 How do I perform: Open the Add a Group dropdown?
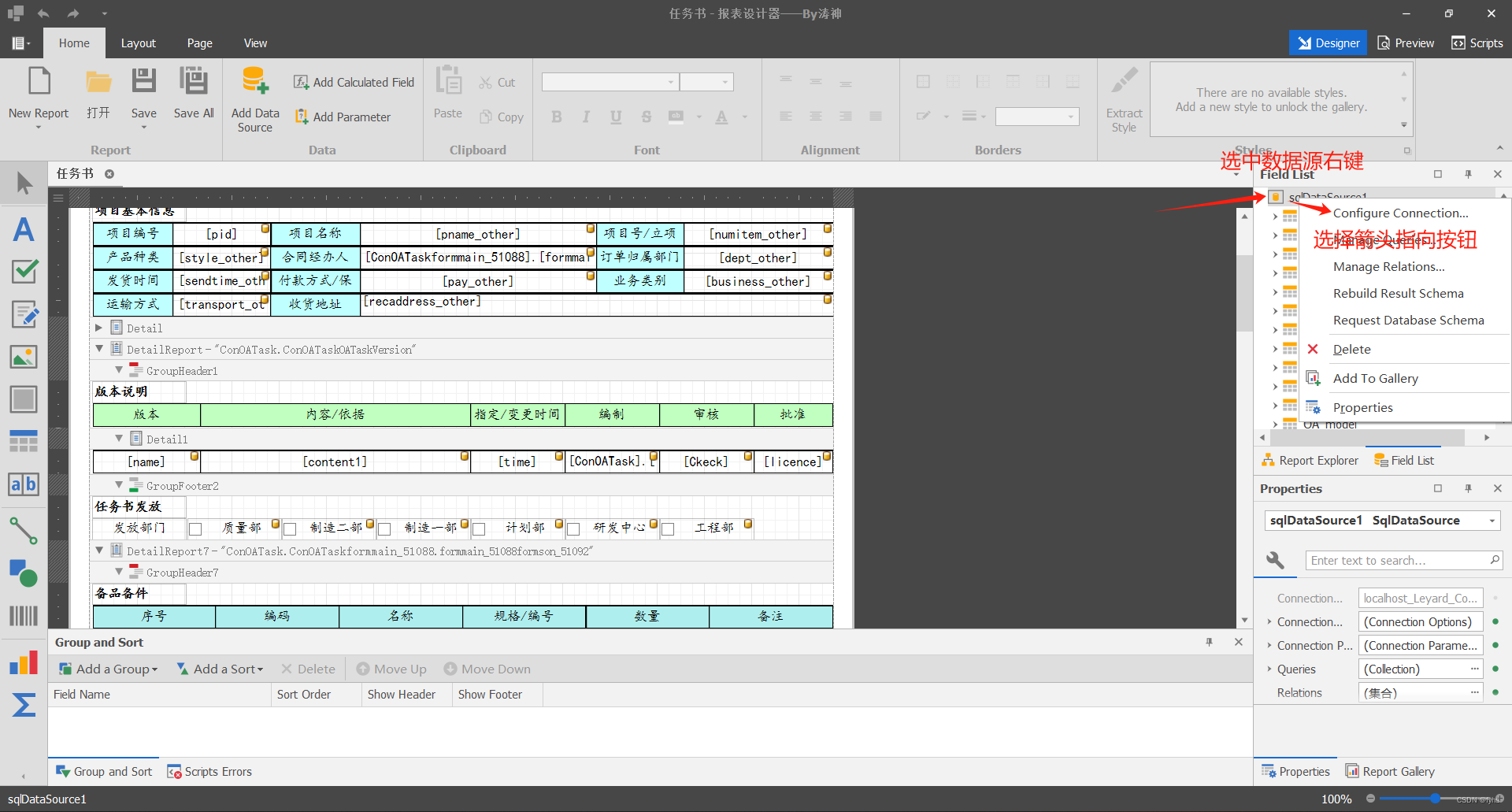109,669
